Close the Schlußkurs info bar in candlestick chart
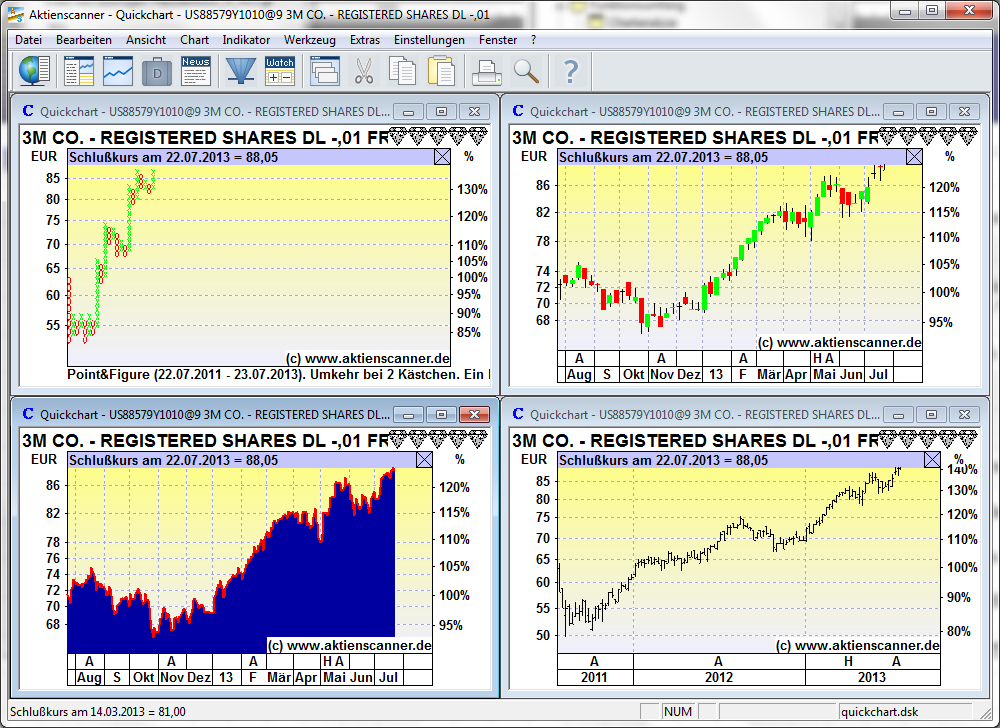This screenshot has width=1000, height=728. pos(914,157)
